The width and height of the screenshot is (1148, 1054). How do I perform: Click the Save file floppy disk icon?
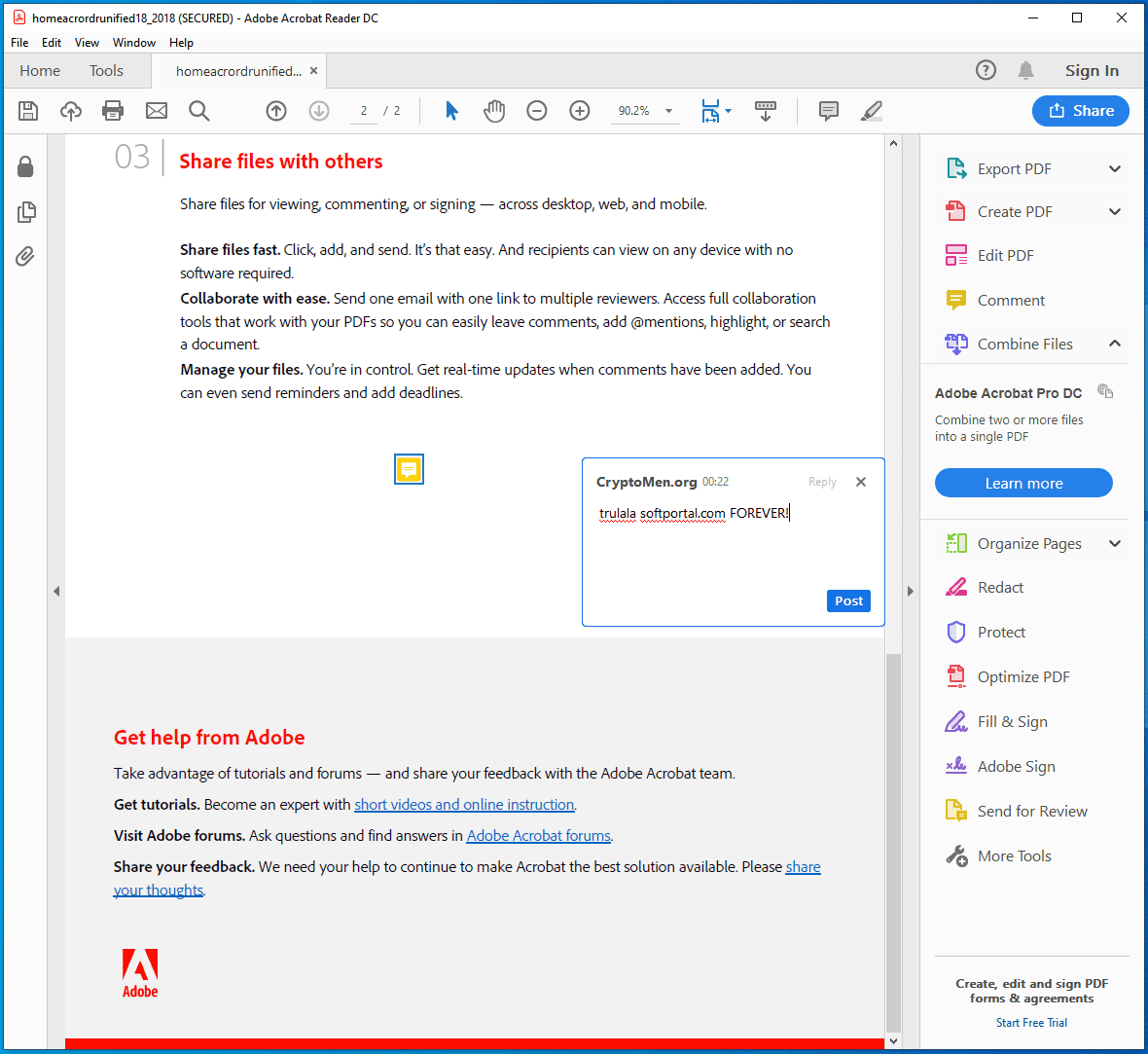(x=28, y=111)
